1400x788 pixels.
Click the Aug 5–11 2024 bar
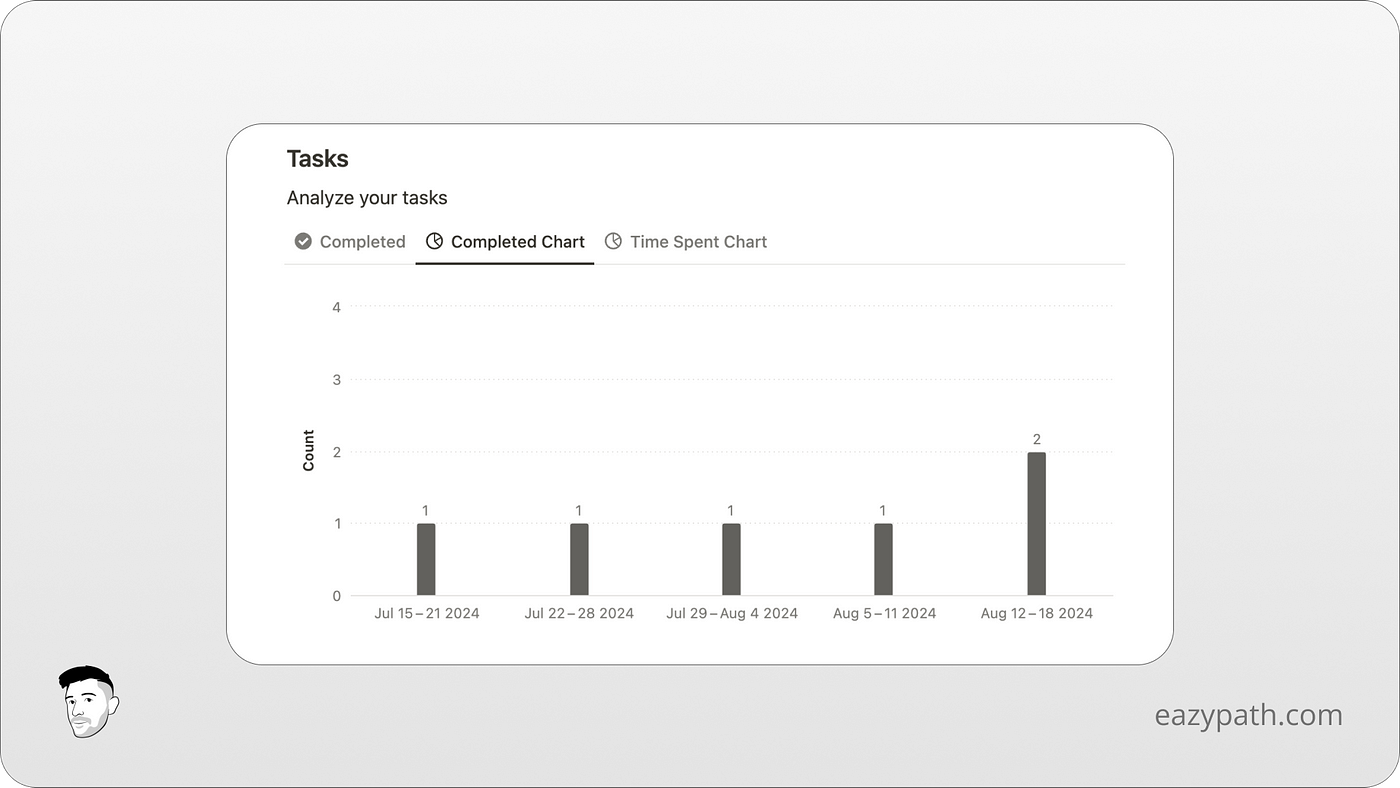tap(883, 557)
